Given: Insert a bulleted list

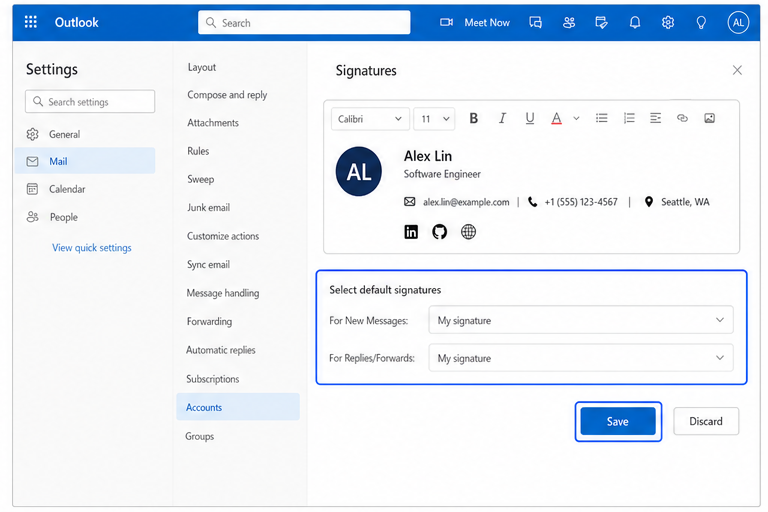Looking at the screenshot, I should (x=601, y=118).
